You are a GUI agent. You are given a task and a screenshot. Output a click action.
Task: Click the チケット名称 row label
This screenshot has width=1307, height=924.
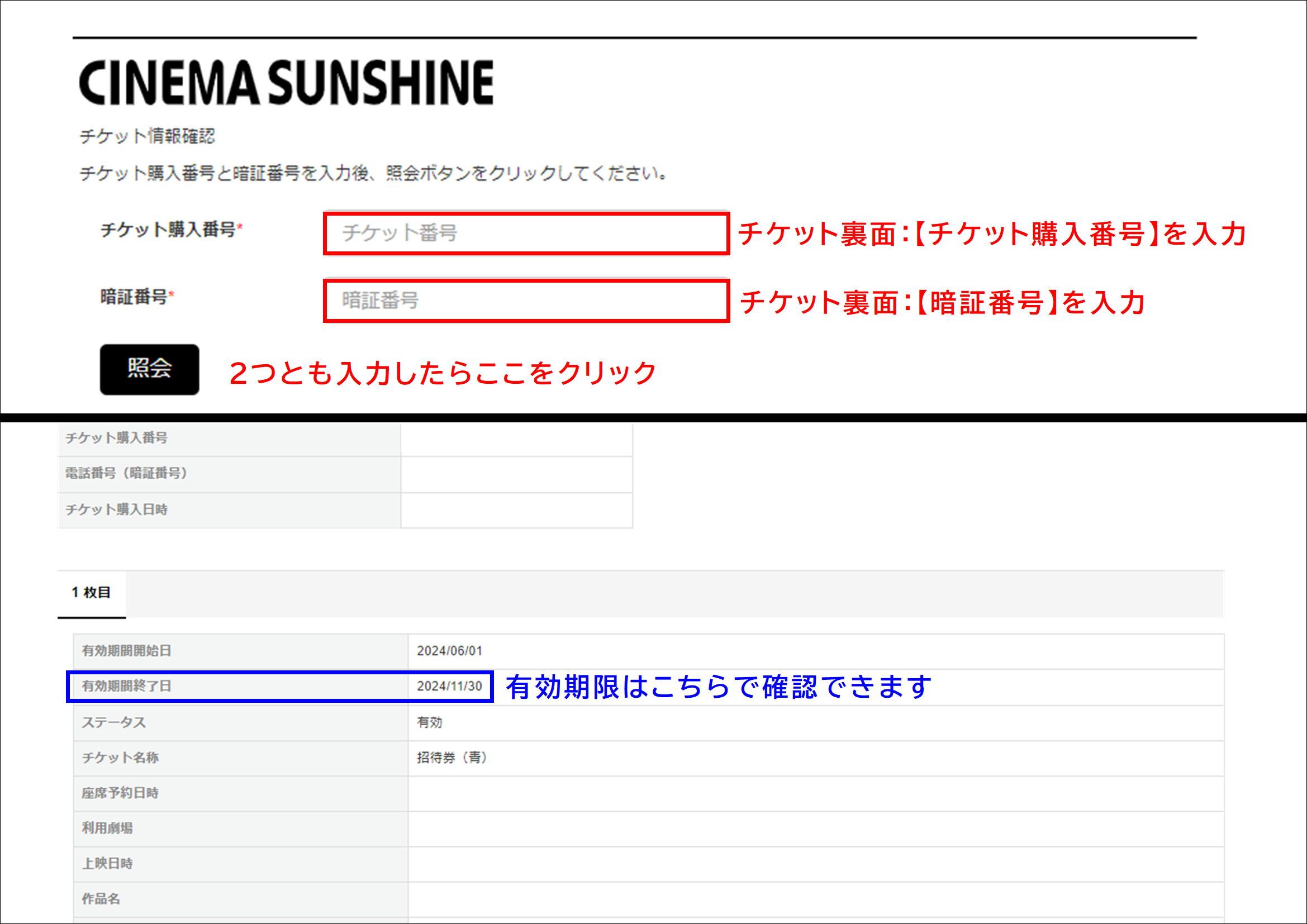120,758
